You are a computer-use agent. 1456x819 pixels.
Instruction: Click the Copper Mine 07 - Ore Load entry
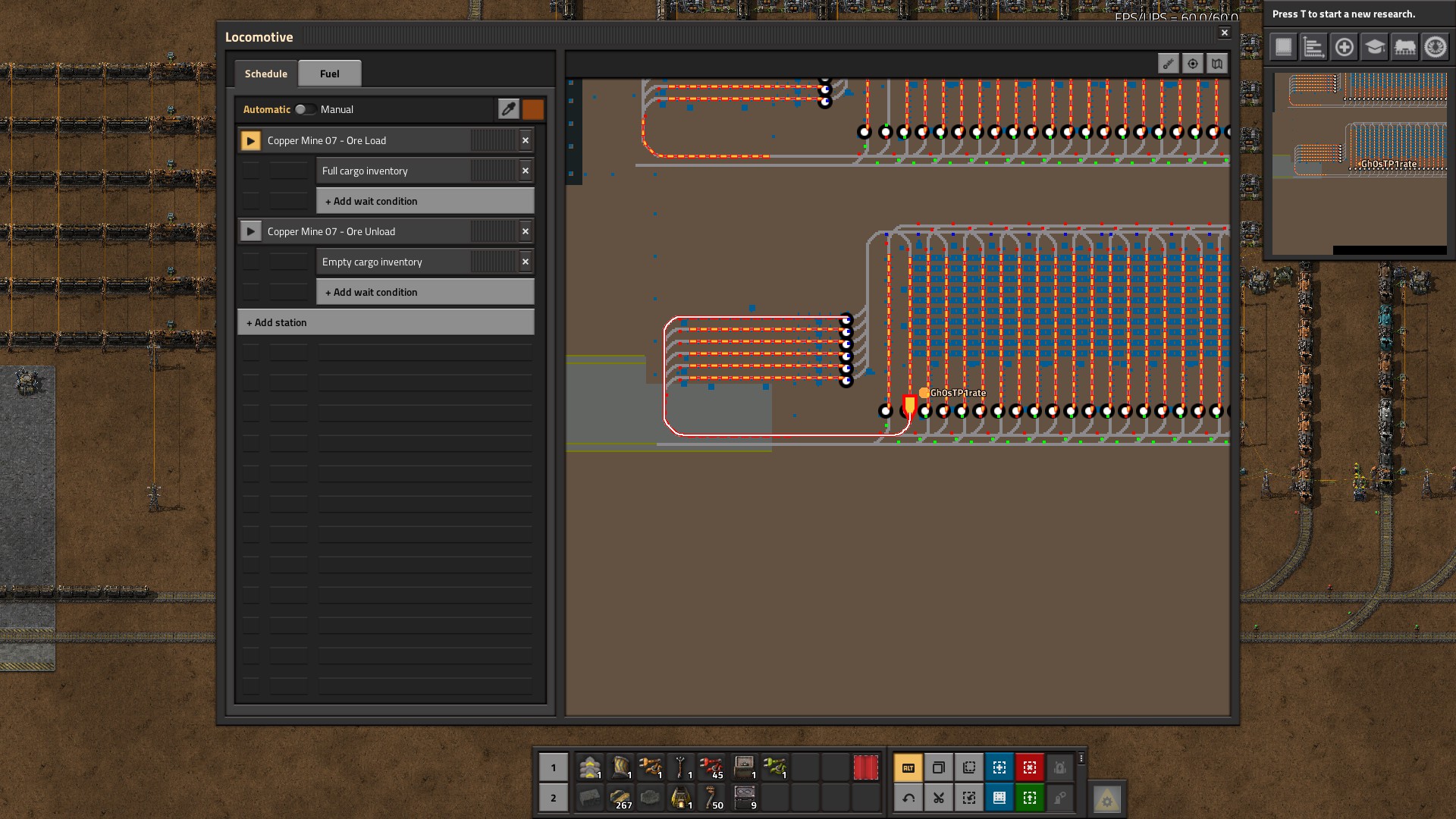[389, 140]
